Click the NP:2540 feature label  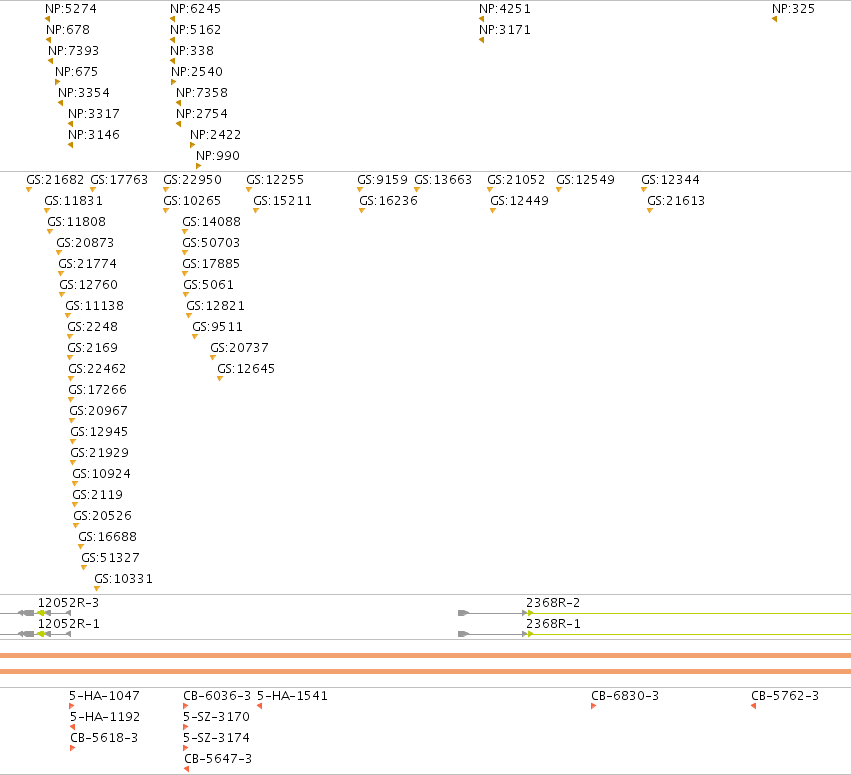coord(197,72)
